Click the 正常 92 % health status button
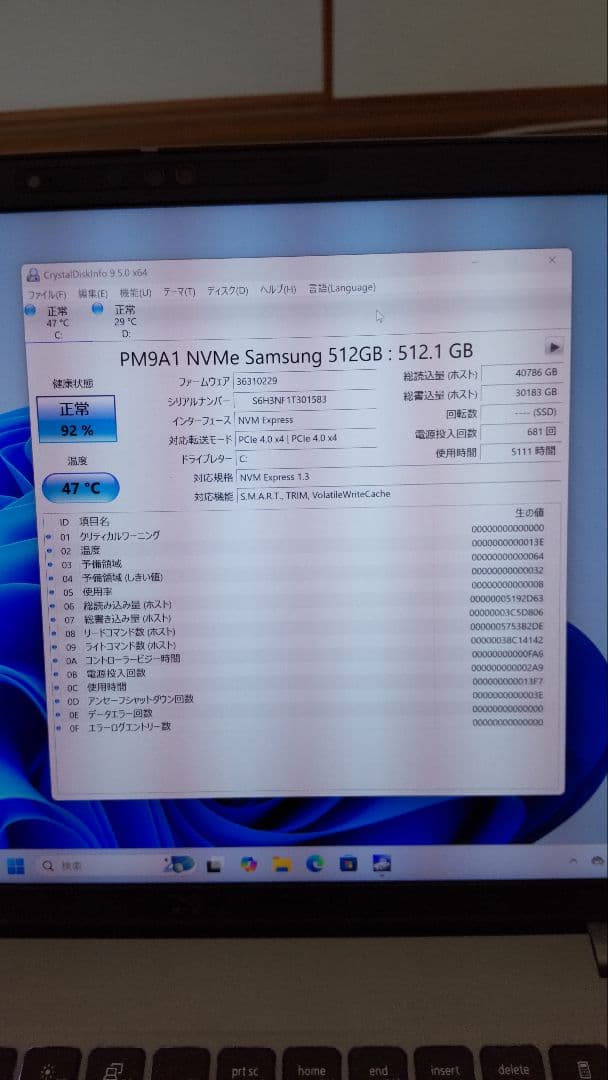 (x=76, y=419)
